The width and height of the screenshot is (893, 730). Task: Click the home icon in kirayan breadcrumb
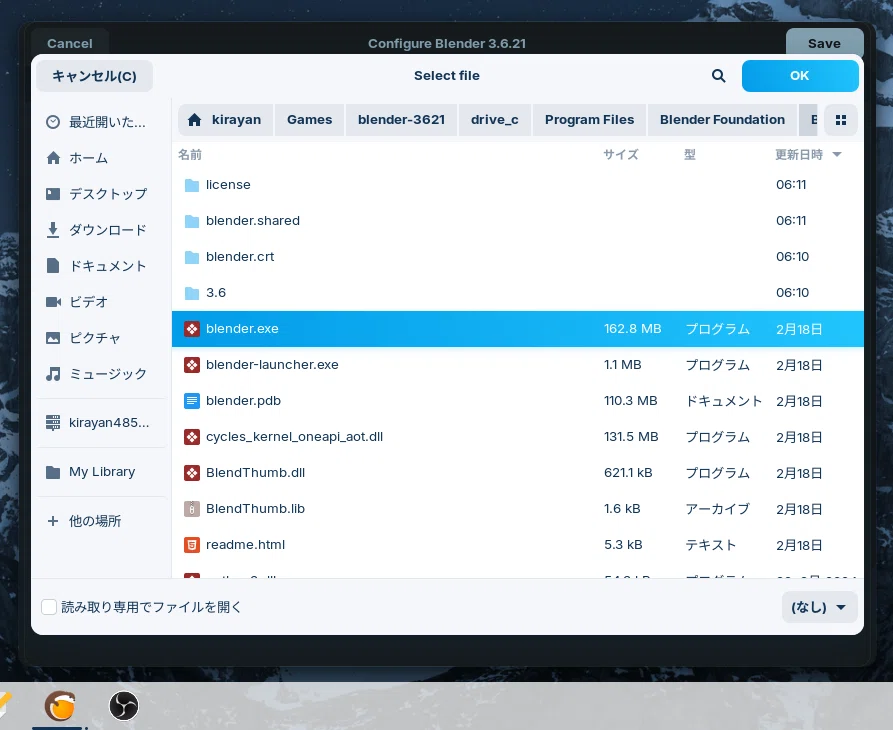point(195,120)
